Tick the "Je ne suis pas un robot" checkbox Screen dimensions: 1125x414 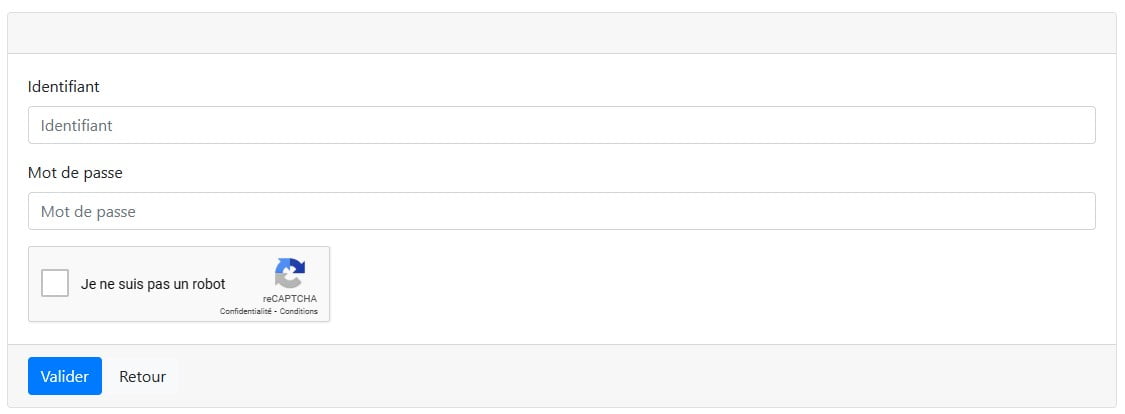coord(55,283)
